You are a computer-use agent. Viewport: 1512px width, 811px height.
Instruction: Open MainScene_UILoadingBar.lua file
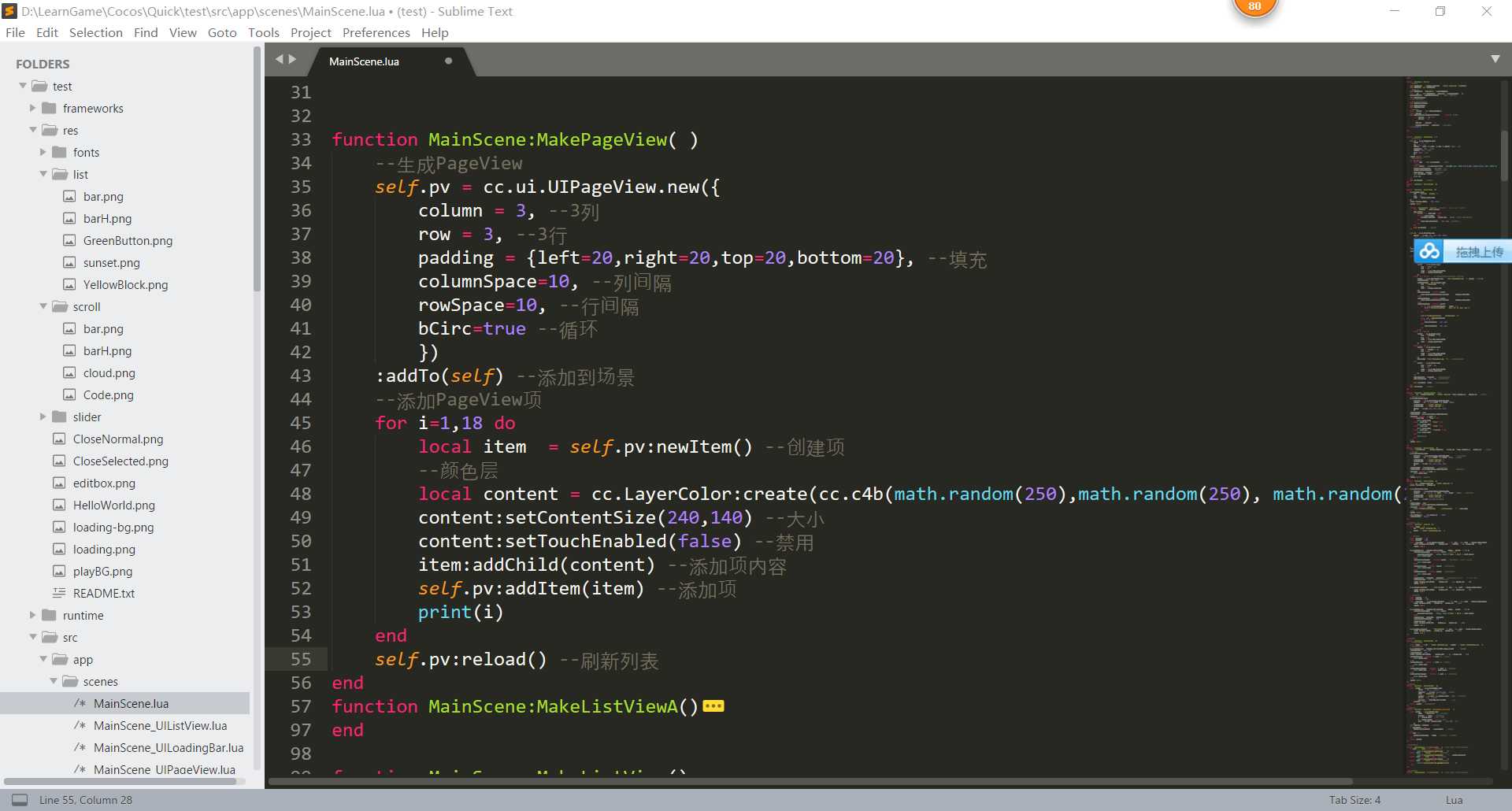(169, 747)
